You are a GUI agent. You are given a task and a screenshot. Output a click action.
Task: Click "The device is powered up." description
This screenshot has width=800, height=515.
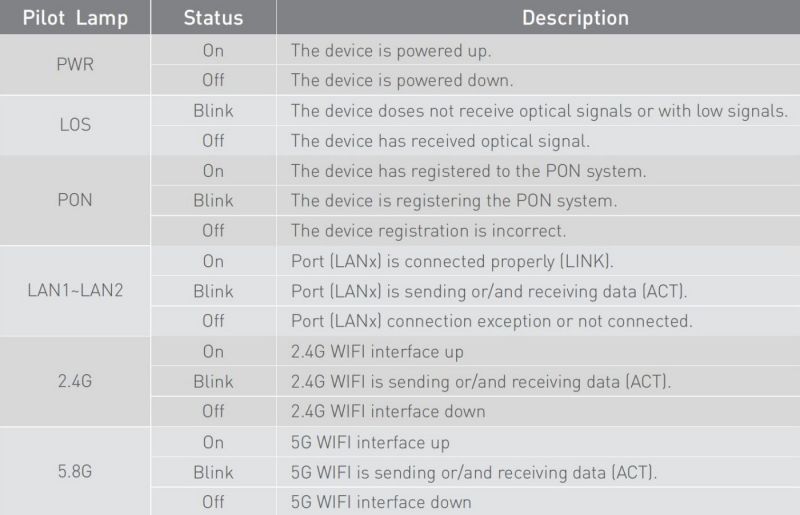(x=391, y=50)
